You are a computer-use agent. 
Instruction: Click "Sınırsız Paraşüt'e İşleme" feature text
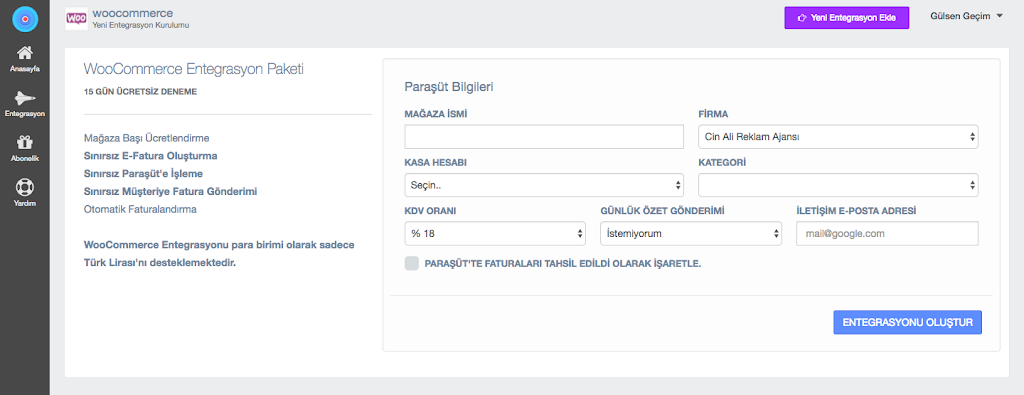144,174
